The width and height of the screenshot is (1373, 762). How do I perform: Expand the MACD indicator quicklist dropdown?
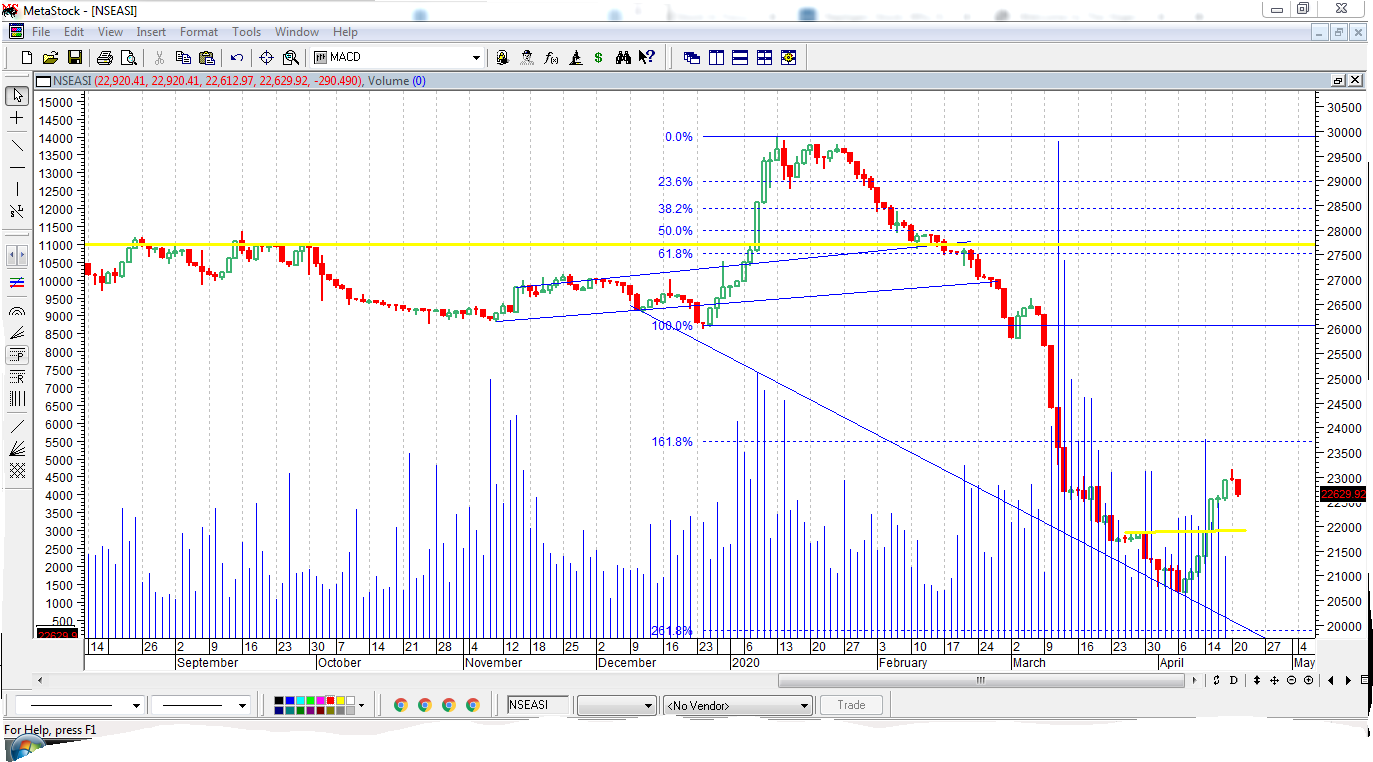click(x=476, y=58)
